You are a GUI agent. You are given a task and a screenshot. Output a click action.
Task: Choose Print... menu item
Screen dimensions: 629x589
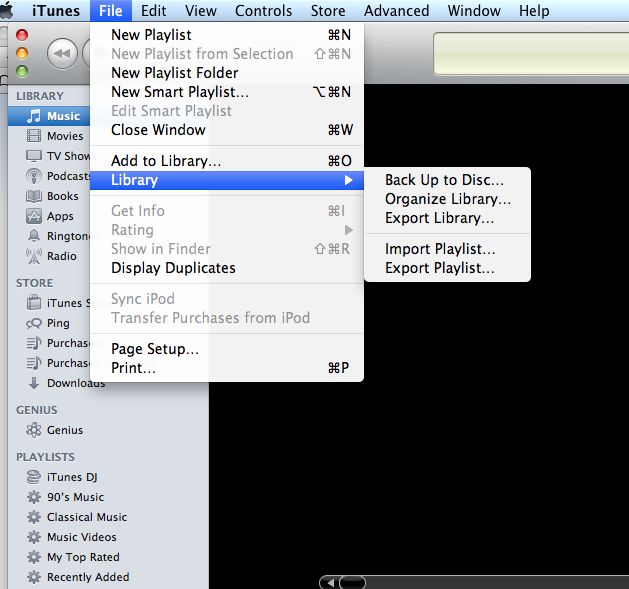(x=227, y=368)
